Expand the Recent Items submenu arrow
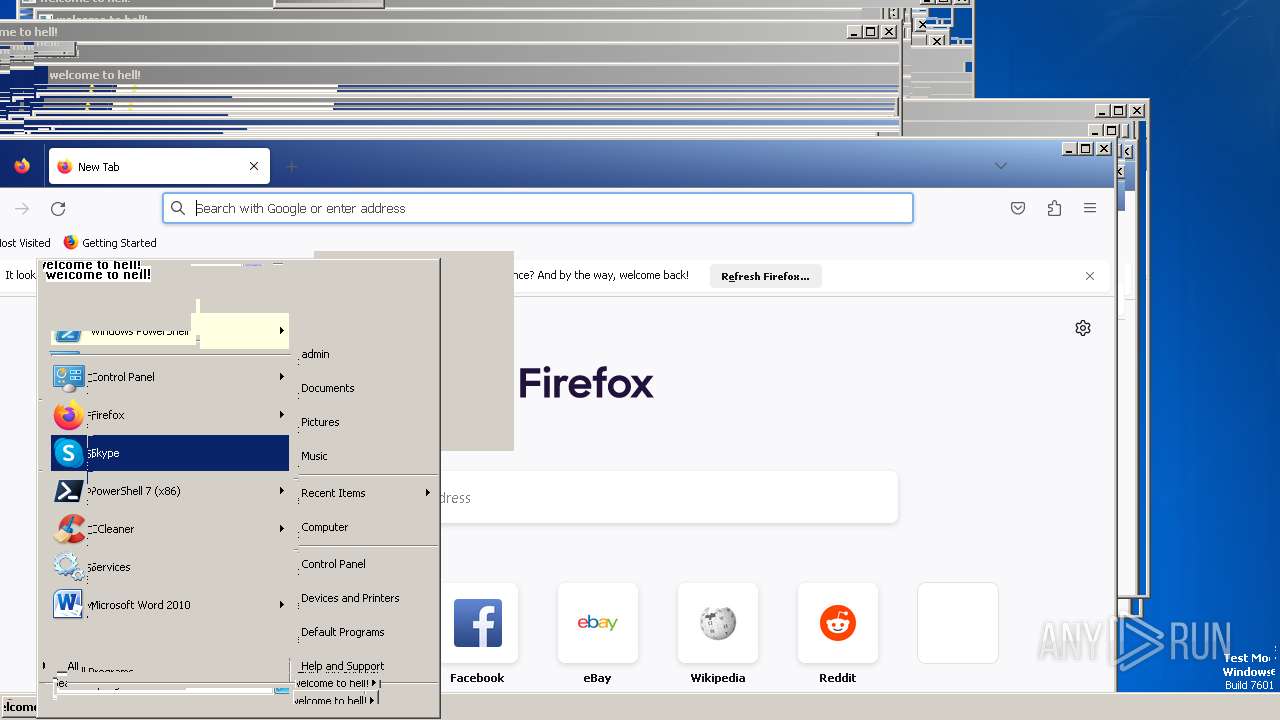This screenshot has height=720, width=1280. click(x=428, y=493)
